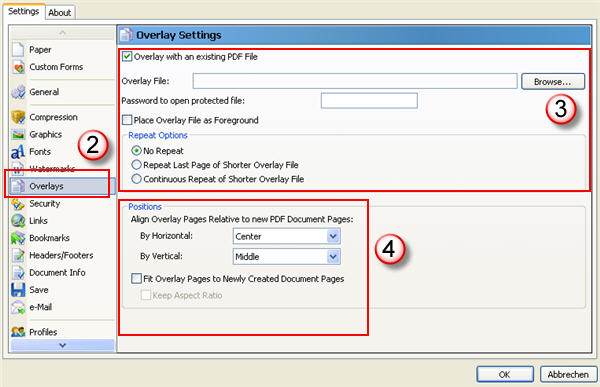Choose Repeat Last Page of Shorter Overlay File

click(x=136, y=165)
